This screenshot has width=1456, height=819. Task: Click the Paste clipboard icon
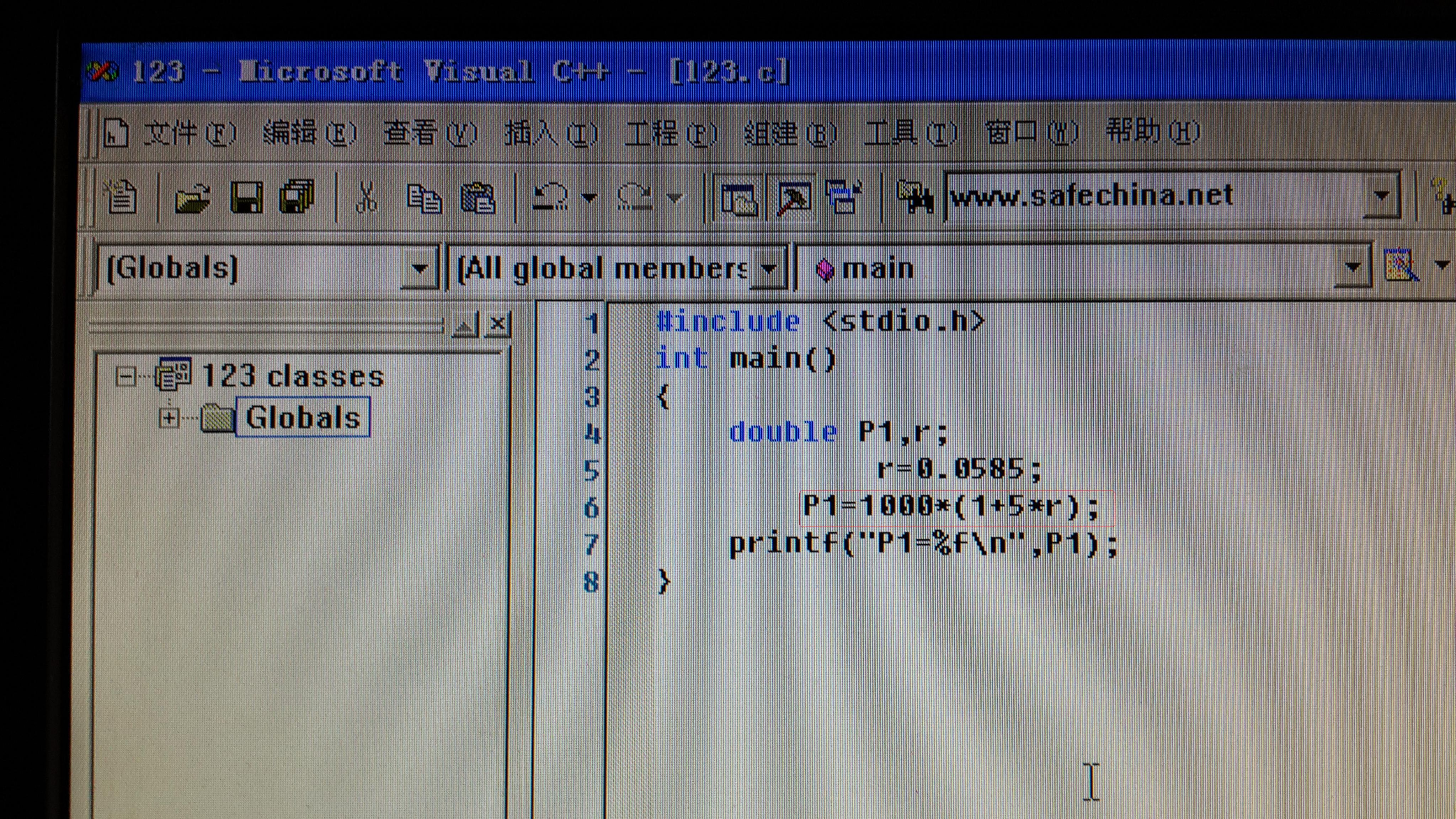478,198
